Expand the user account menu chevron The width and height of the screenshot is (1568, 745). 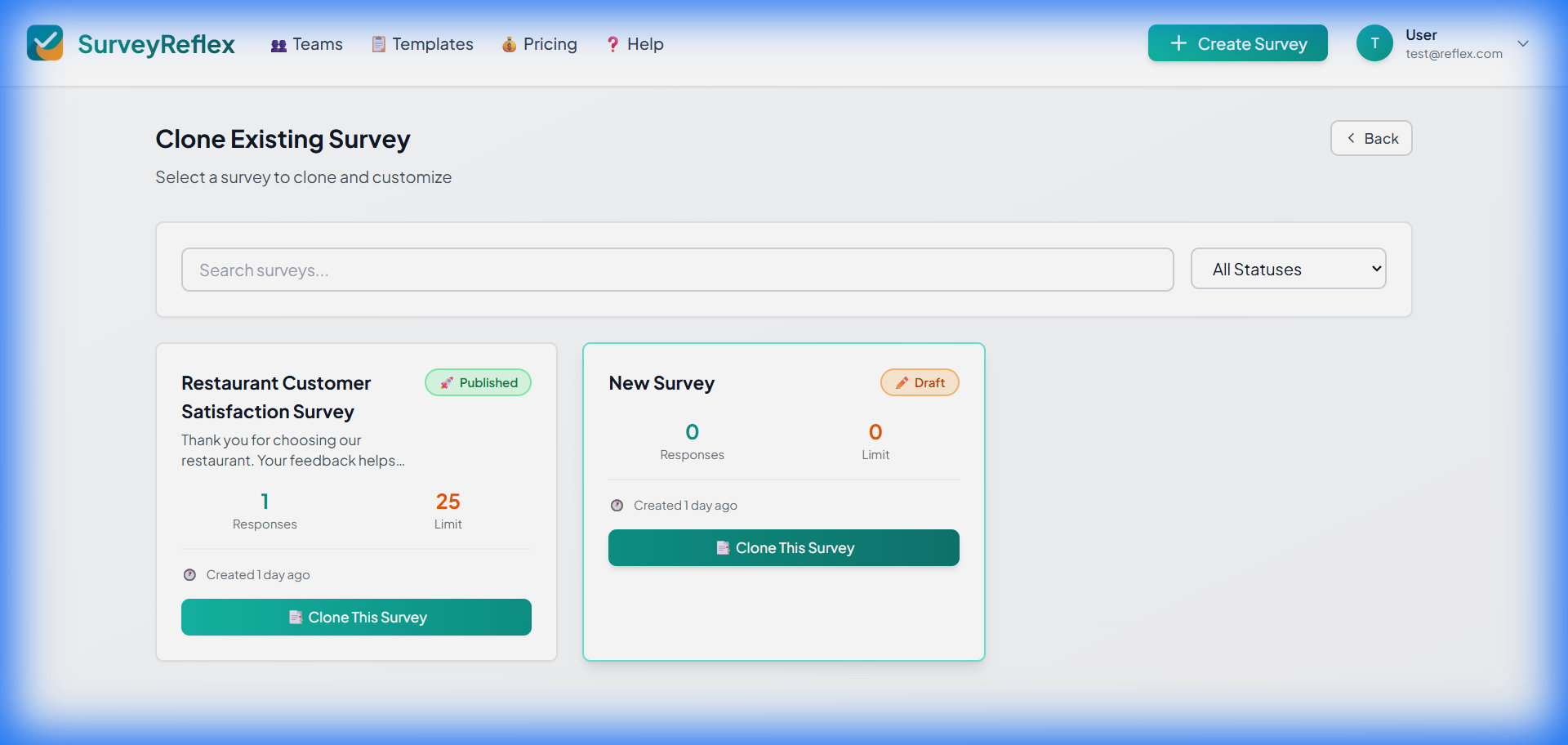pos(1524,43)
